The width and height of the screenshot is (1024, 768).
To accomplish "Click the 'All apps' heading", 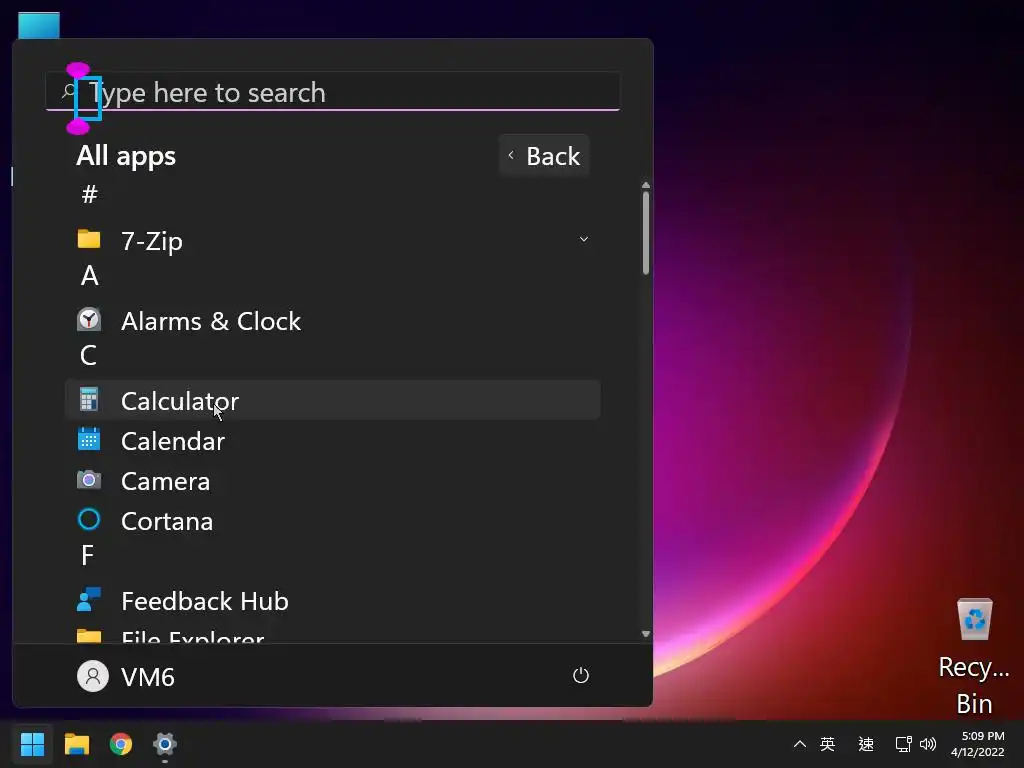I will click(x=126, y=156).
